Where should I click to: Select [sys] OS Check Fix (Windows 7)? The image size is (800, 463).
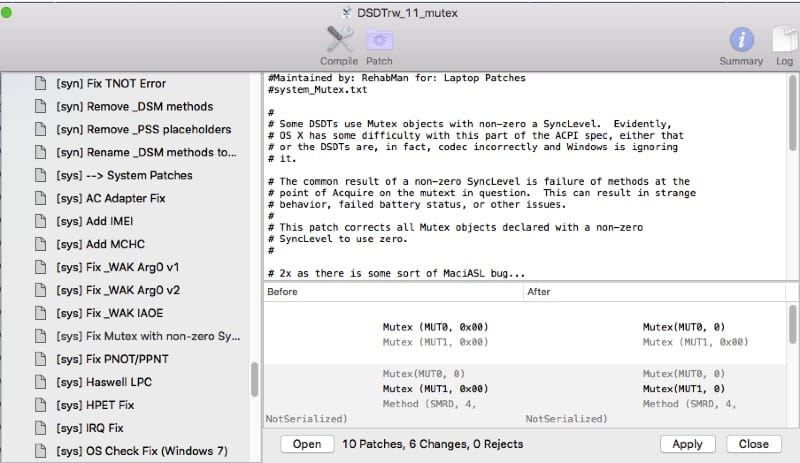coord(142,452)
